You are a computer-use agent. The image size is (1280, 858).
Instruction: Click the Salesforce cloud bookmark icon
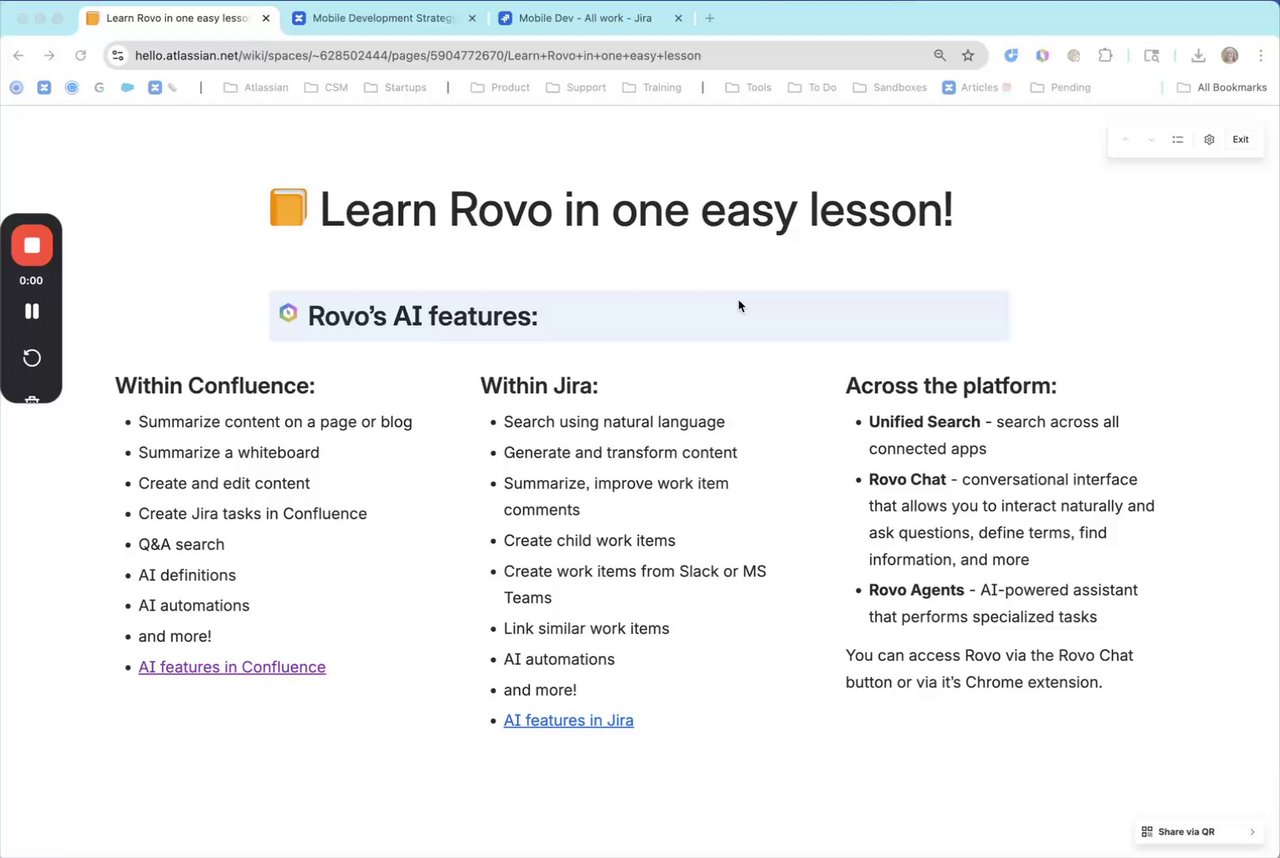tap(127, 88)
